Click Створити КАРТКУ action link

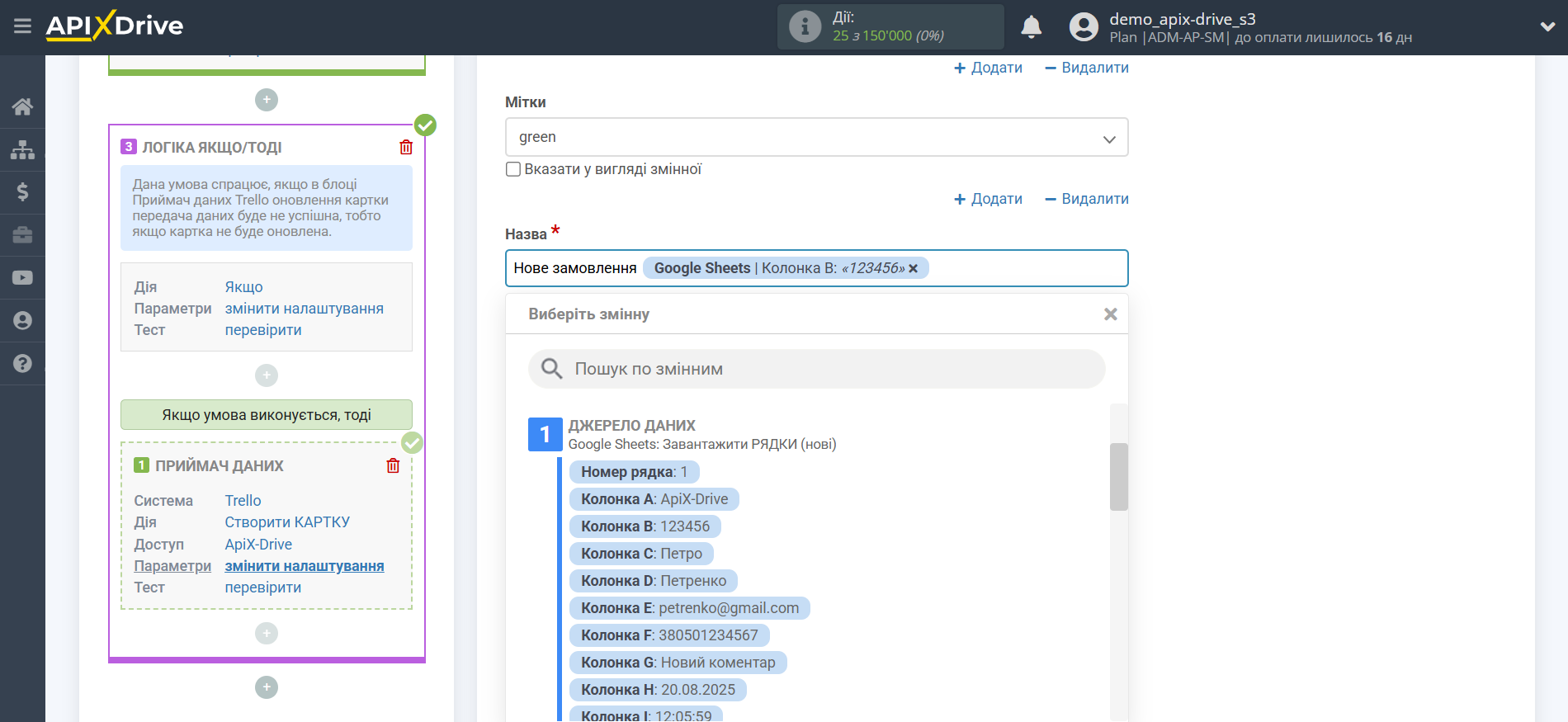[287, 522]
